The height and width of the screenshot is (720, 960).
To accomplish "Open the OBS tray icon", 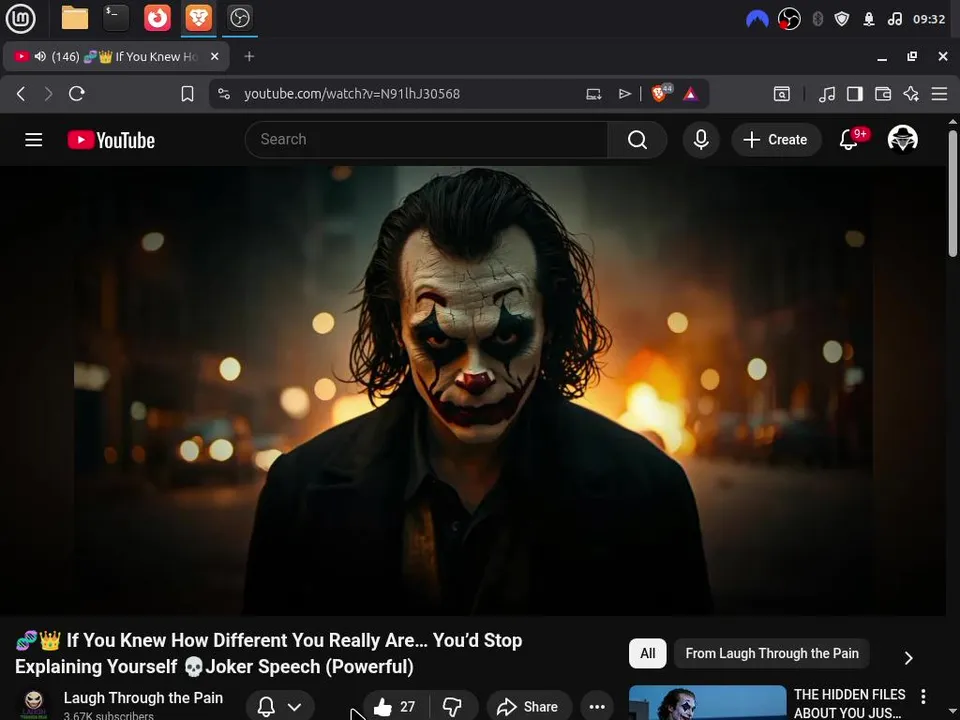I will click(x=789, y=19).
